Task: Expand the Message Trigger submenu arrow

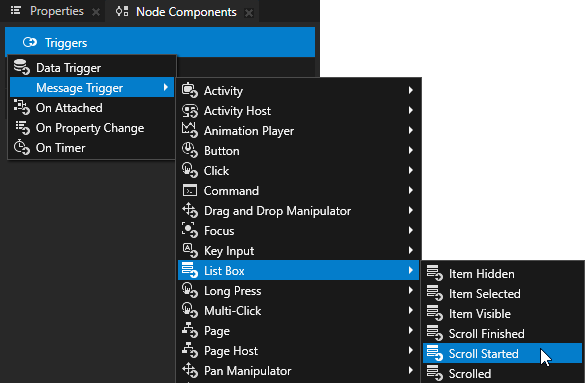Action: pos(166,87)
